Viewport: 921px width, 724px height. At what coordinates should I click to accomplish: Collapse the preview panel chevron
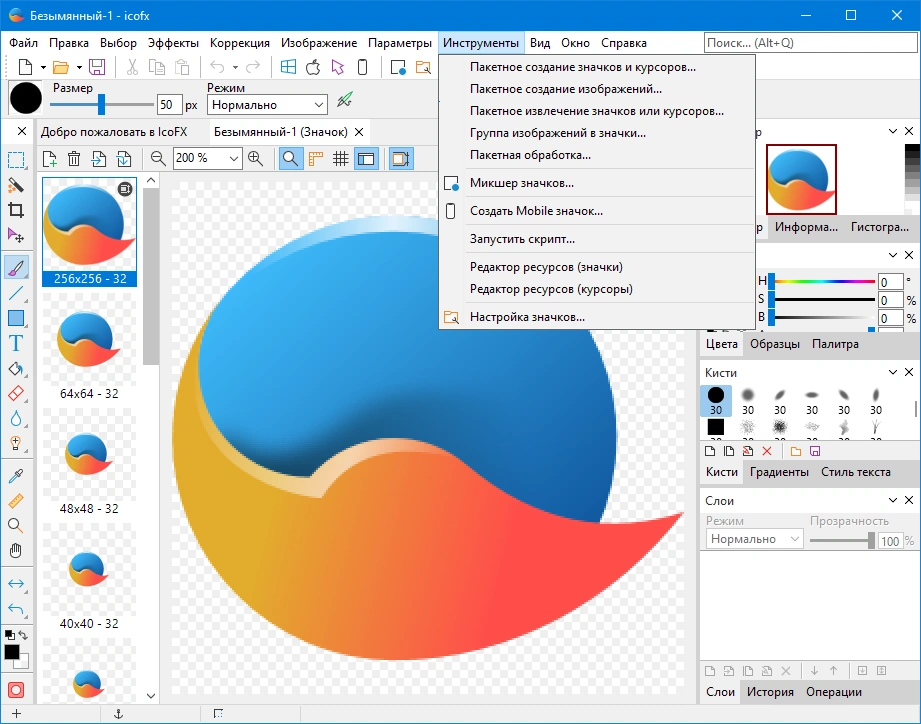[x=893, y=131]
